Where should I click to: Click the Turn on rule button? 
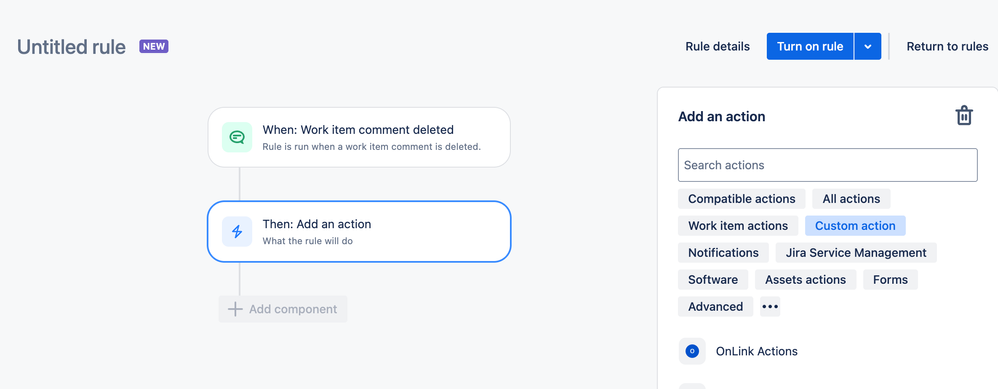(810, 46)
